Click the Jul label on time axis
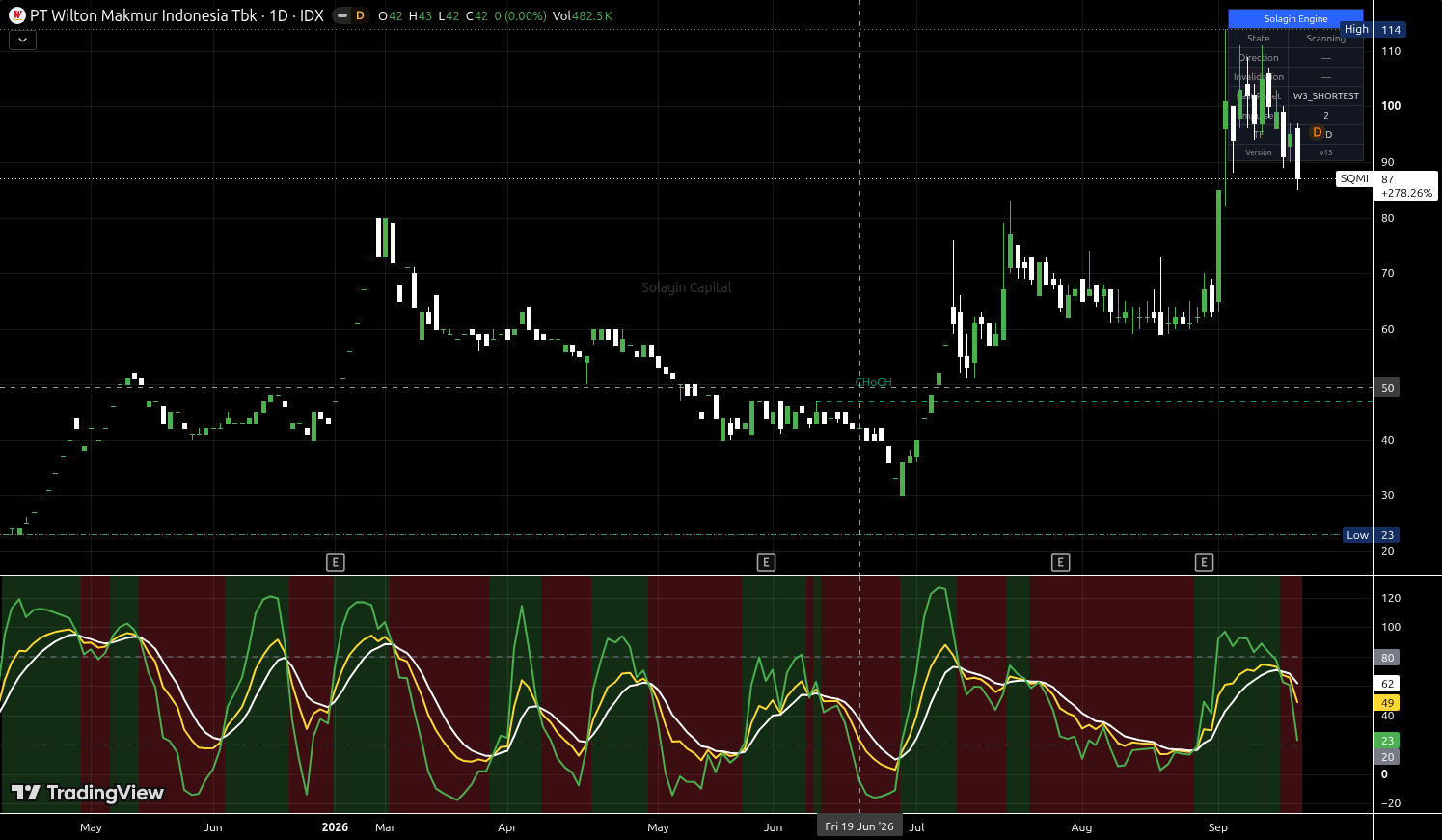Screen dimensions: 1442x840 916,827
